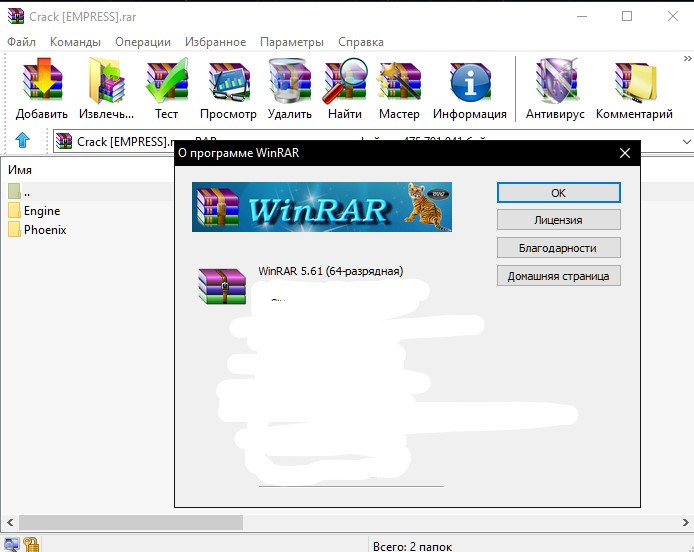This screenshot has width=694, height=552.
Task: Click the Лицензия button
Action: tap(558, 220)
